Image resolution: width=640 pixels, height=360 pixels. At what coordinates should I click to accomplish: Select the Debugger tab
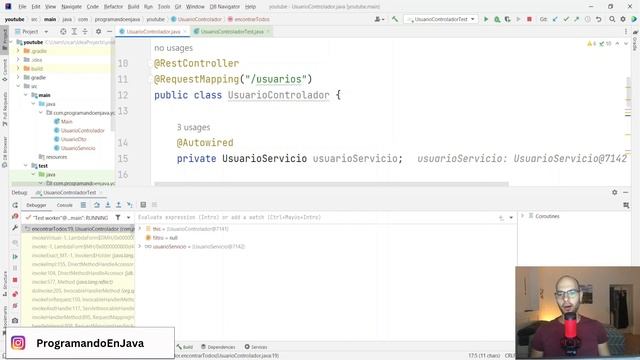point(36,205)
